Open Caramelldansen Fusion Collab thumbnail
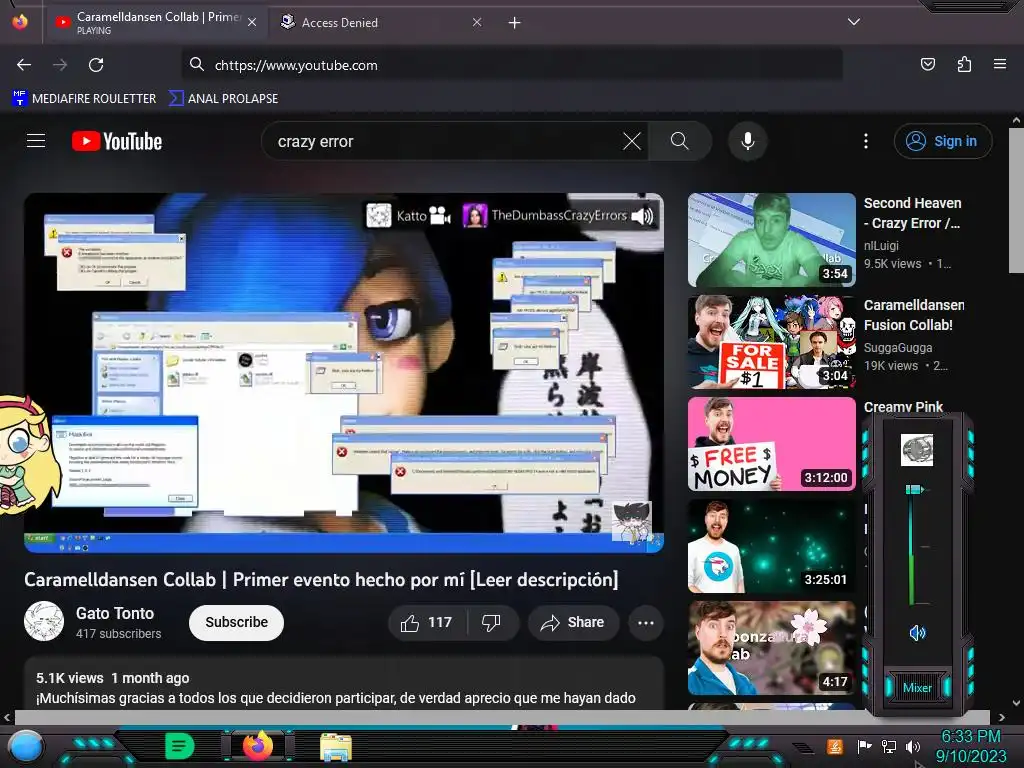Image resolution: width=1024 pixels, height=768 pixels. [x=771, y=342]
